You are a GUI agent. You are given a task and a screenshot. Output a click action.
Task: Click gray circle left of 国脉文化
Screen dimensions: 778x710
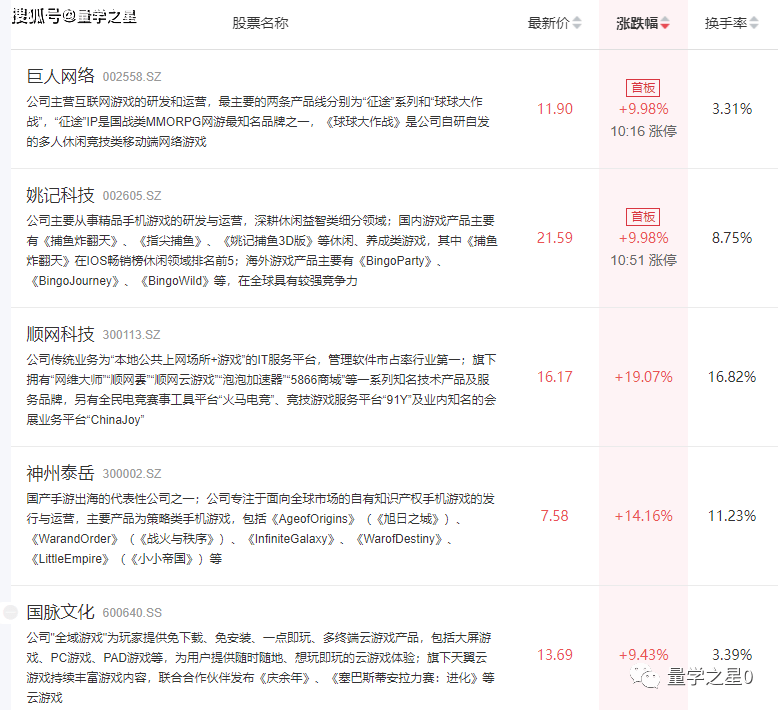(x=10, y=611)
